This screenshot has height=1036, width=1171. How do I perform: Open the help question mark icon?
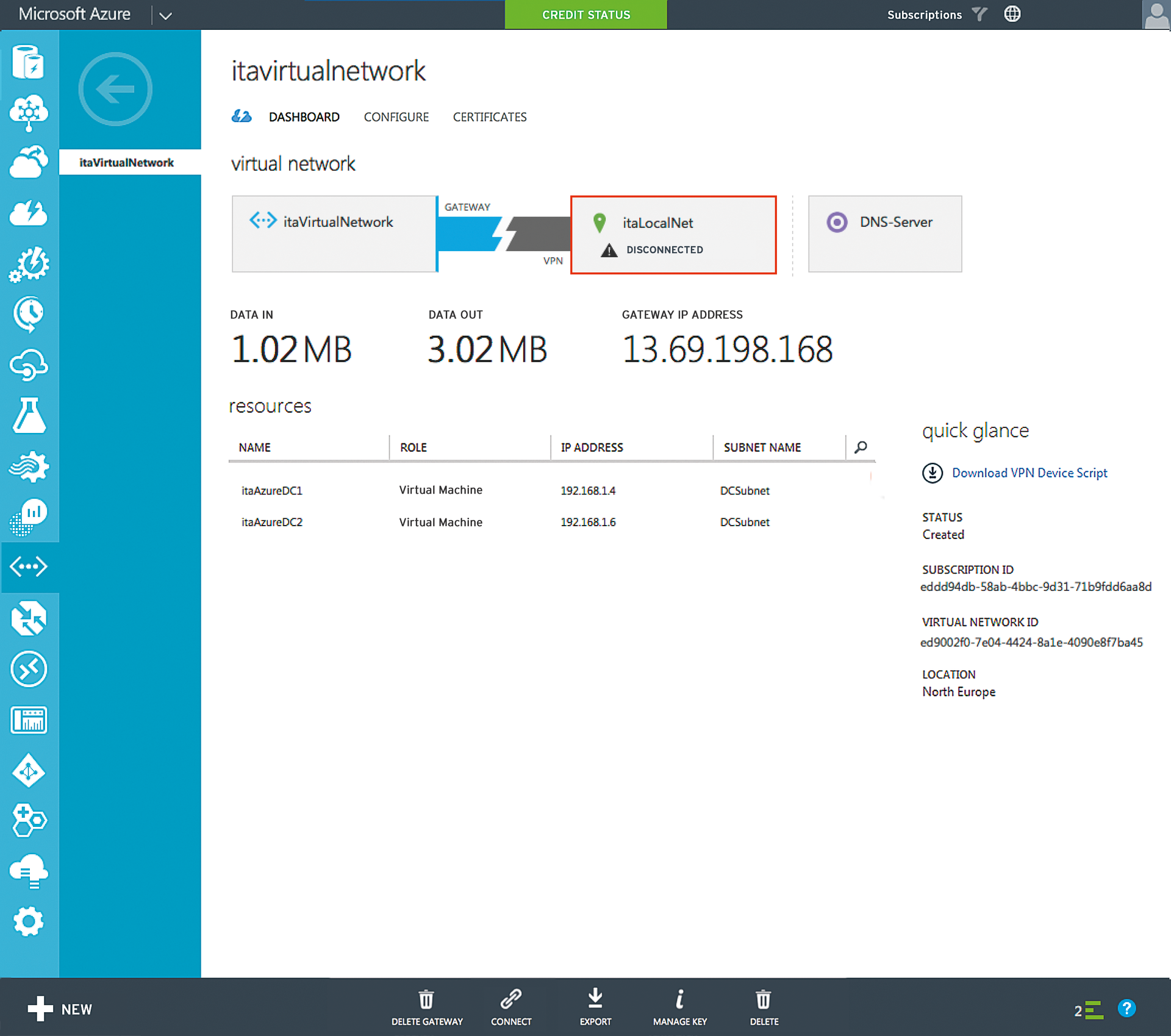1126,1008
